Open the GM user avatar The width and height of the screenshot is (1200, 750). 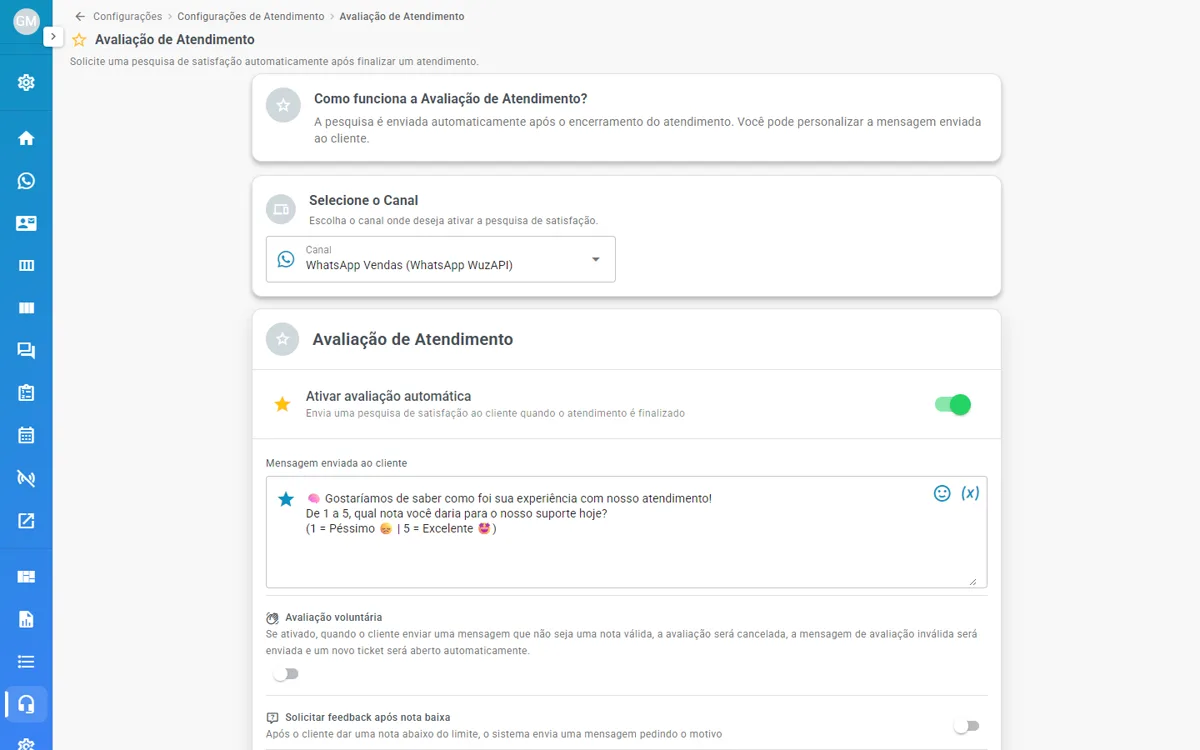[x=26, y=21]
